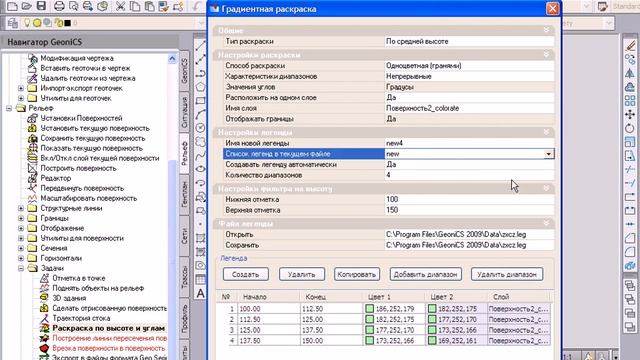Select 'Отметка в точке' tree item

pyautogui.click(x=79, y=278)
